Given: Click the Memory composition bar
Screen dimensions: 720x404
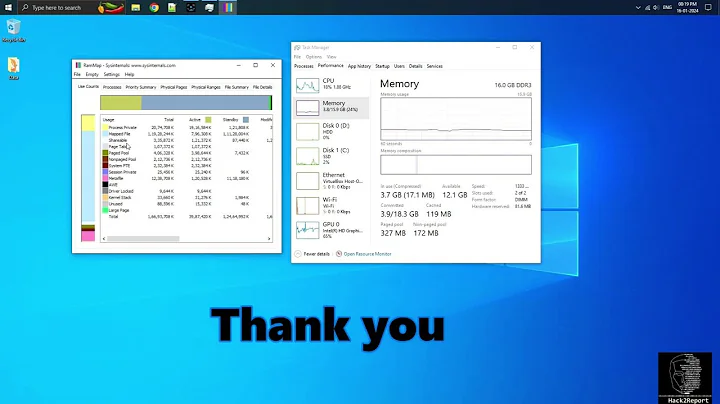Looking at the screenshot, I should [456, 165].
